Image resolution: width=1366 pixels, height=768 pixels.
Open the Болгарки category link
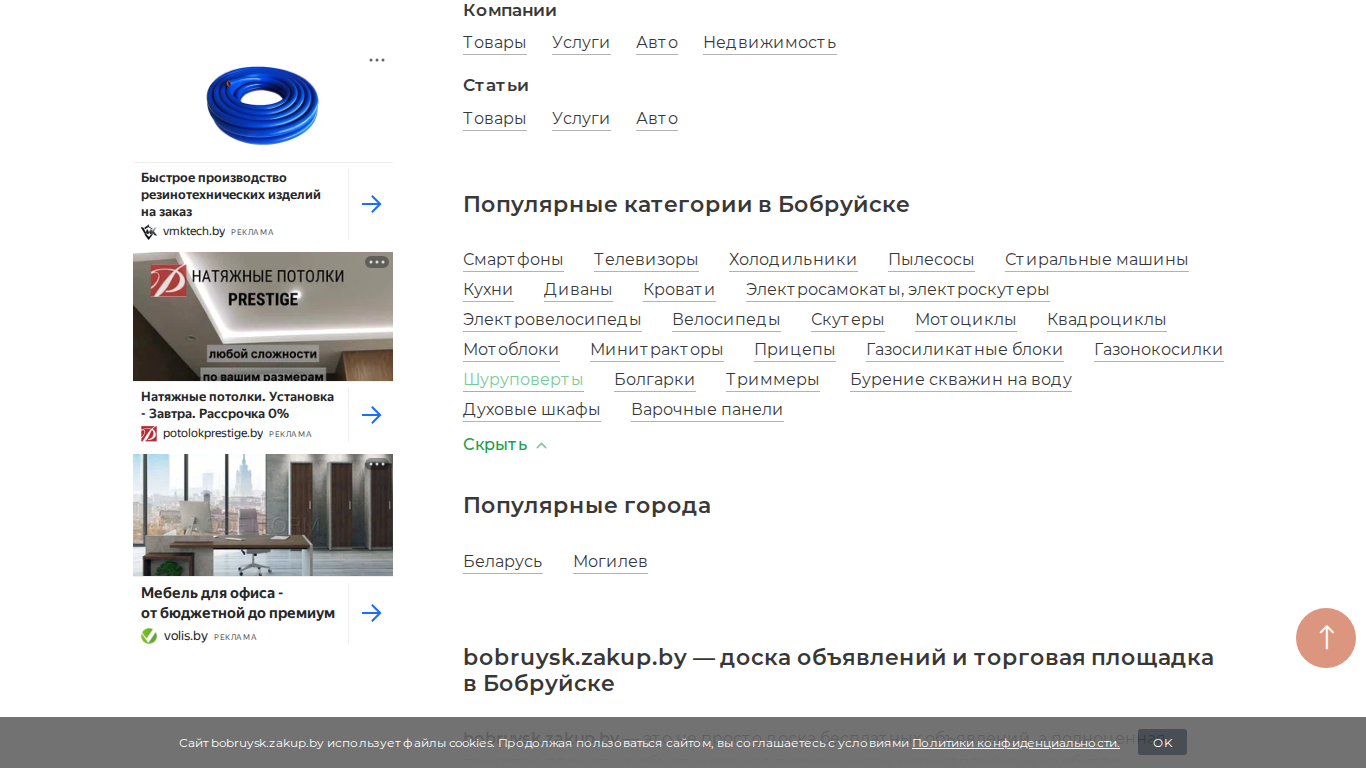[x=655, y=380]
